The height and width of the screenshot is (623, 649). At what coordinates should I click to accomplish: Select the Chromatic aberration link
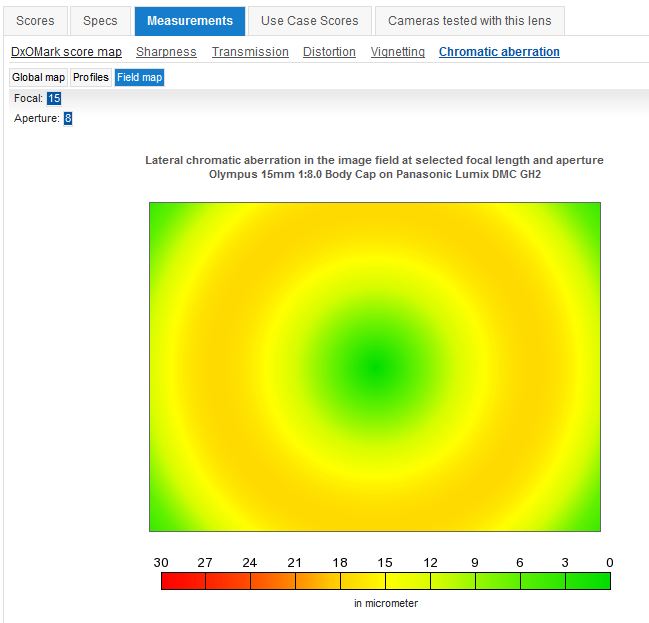[499, 52]
